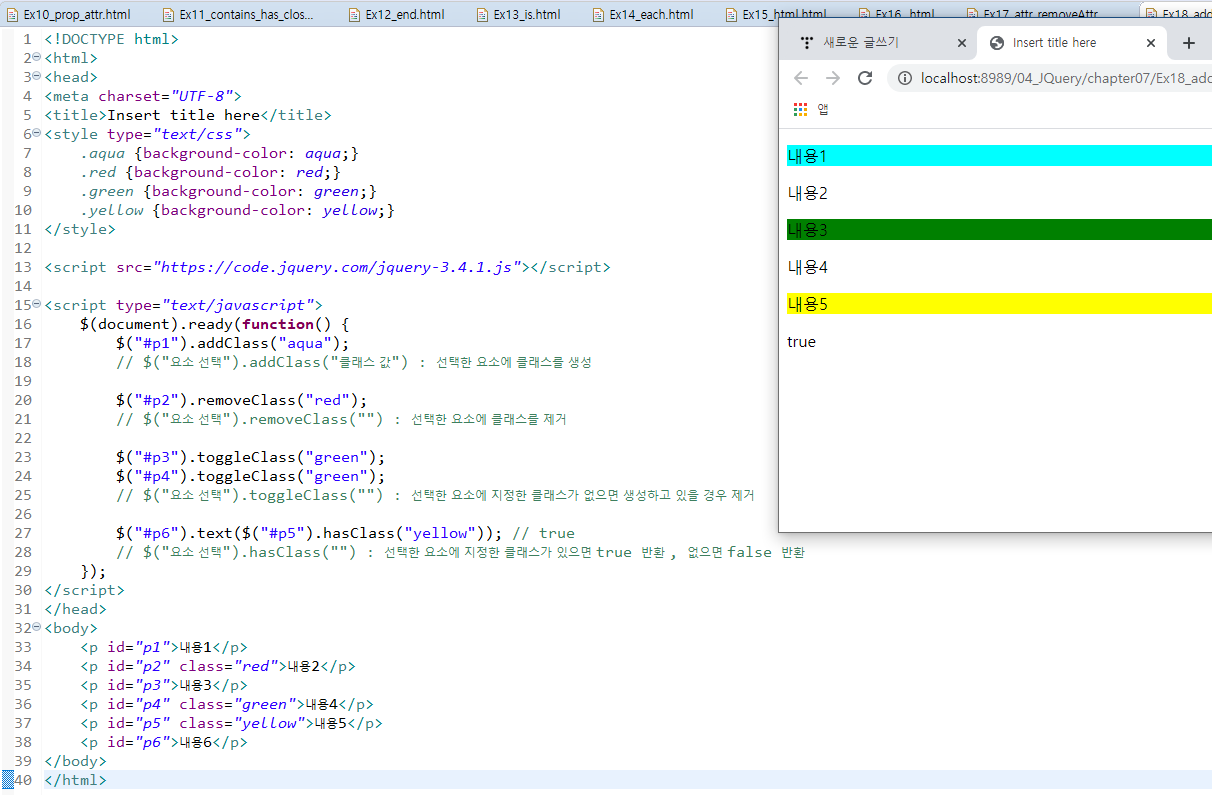The image size is (1212, 795).
Task: Click the jQuery script src URL on line 13
Action: tap(339, 267)
